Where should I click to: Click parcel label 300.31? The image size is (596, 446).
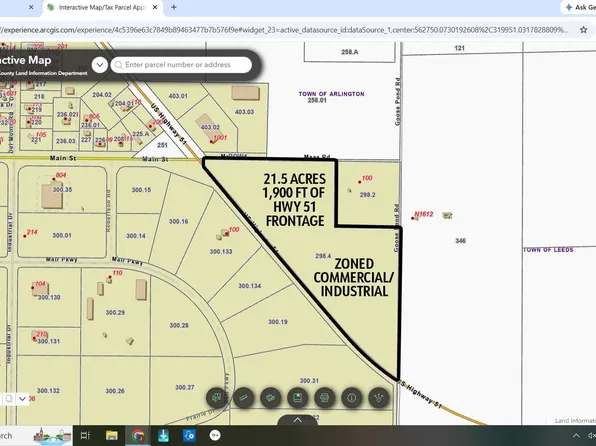point(309,381)
